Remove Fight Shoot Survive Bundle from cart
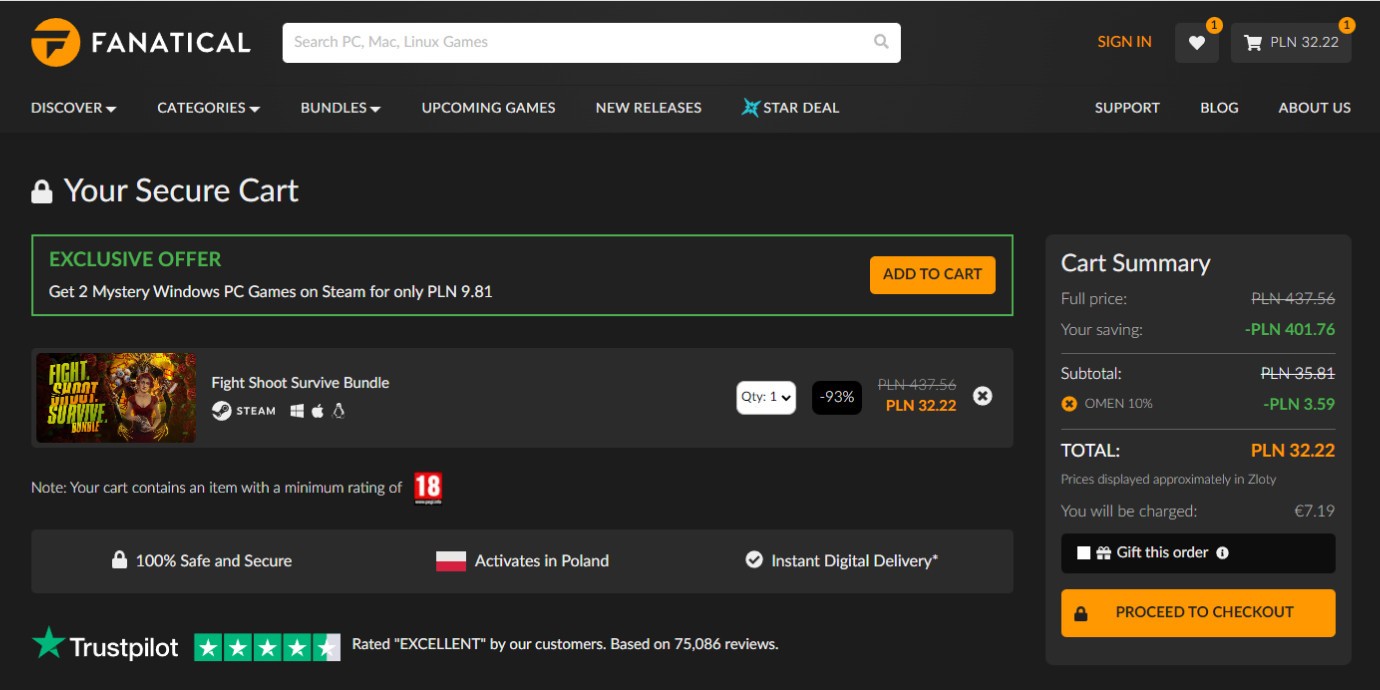Viewport: 1380px width, 690px height. (983, 396)
